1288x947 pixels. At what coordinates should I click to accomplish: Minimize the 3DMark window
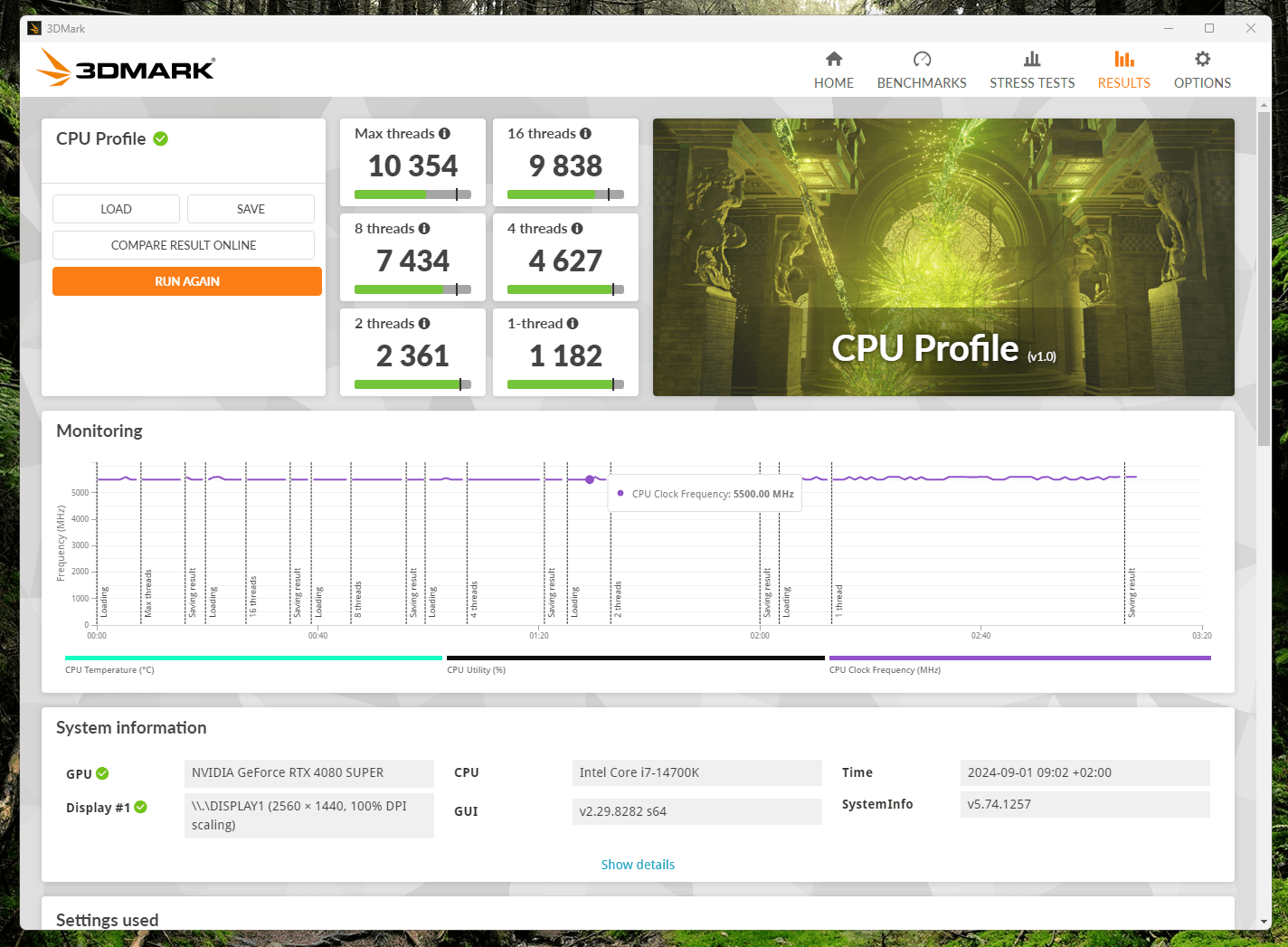[1169, 28]
